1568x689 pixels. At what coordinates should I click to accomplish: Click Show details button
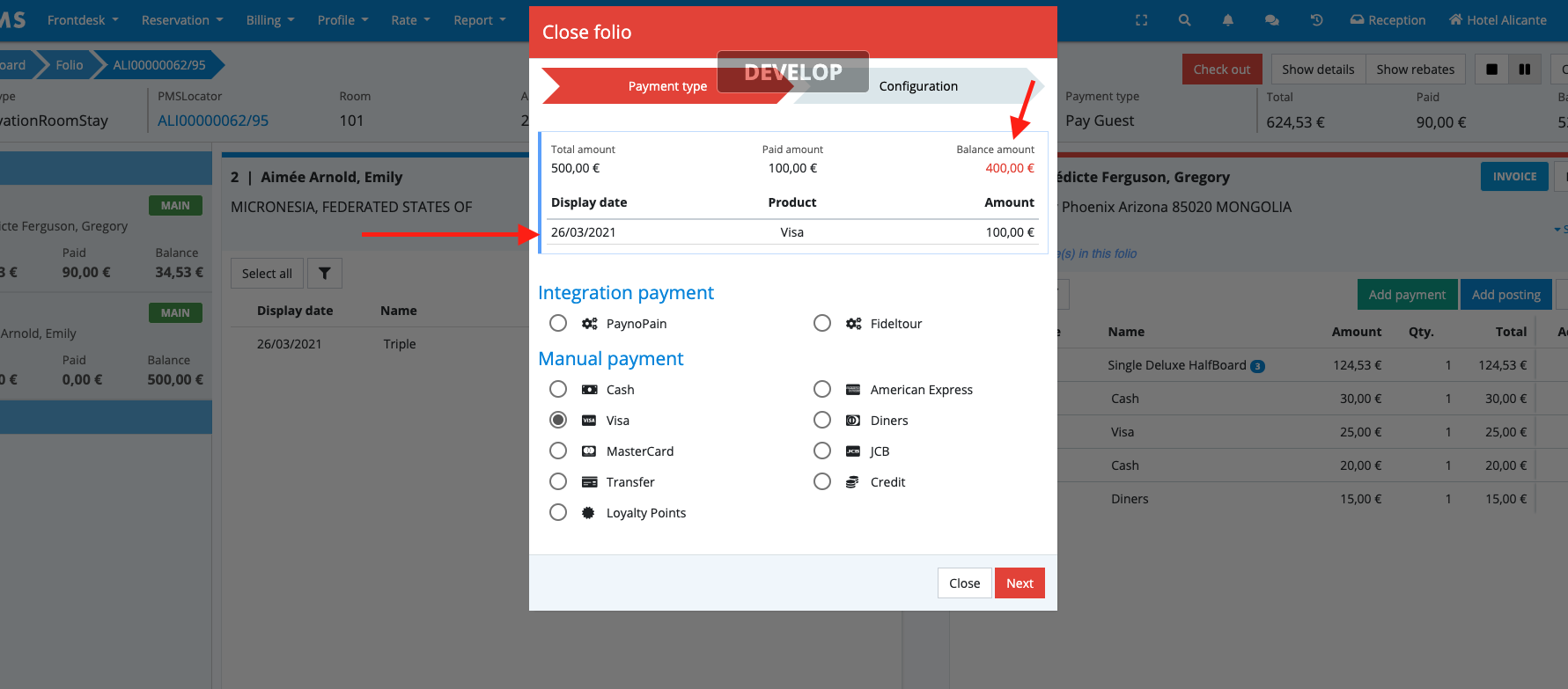tap(1318, 70)
